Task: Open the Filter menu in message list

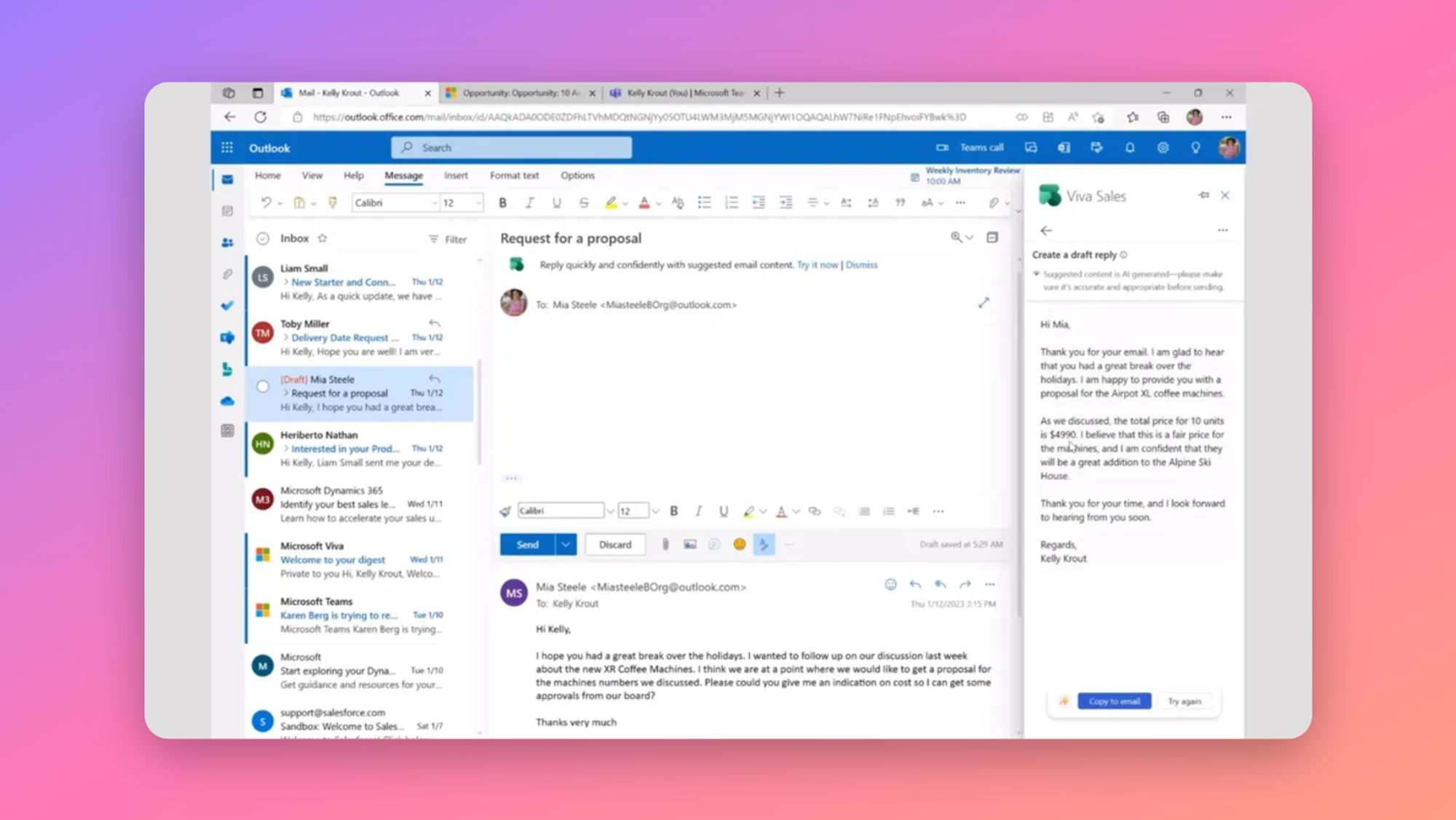Action: click(x=448, y=240)
